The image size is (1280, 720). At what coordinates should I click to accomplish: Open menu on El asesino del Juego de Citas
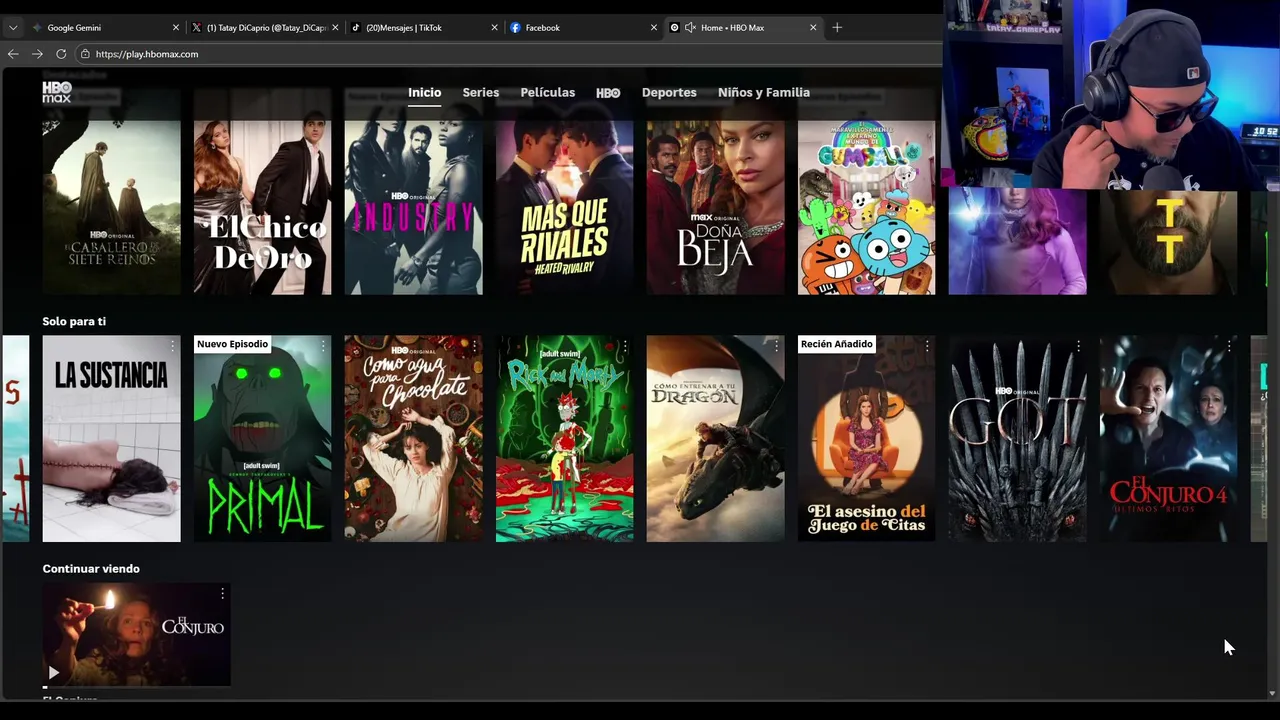(x=927, y=346)
